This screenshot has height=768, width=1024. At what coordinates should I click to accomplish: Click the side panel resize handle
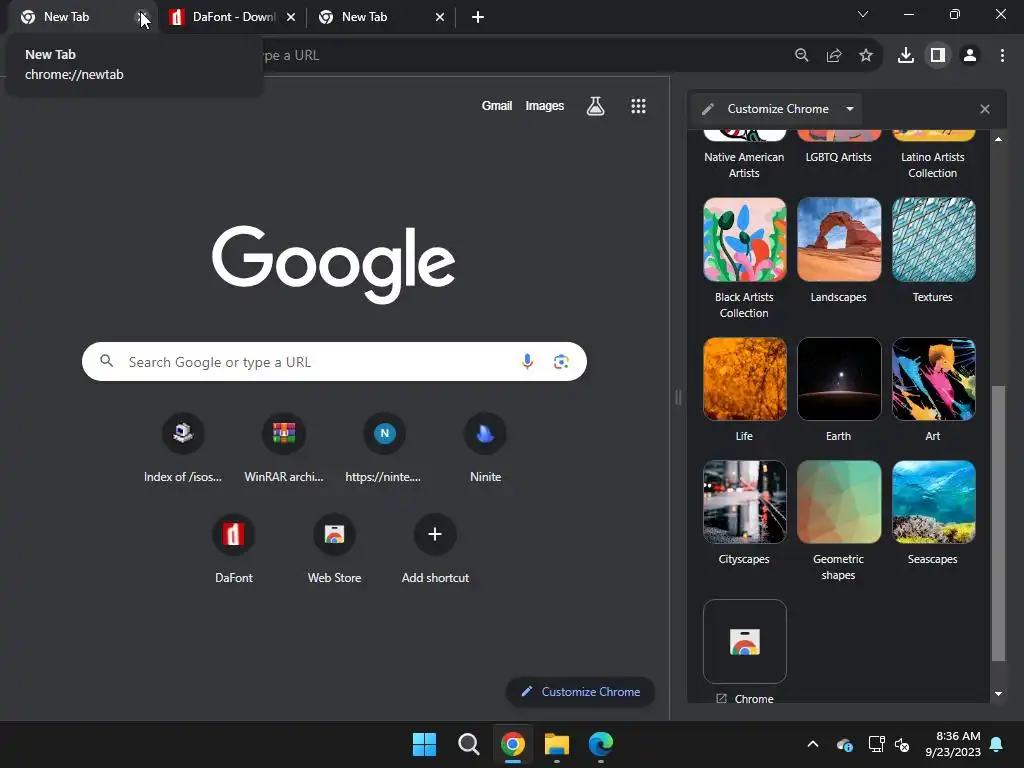tap(678, 397)
